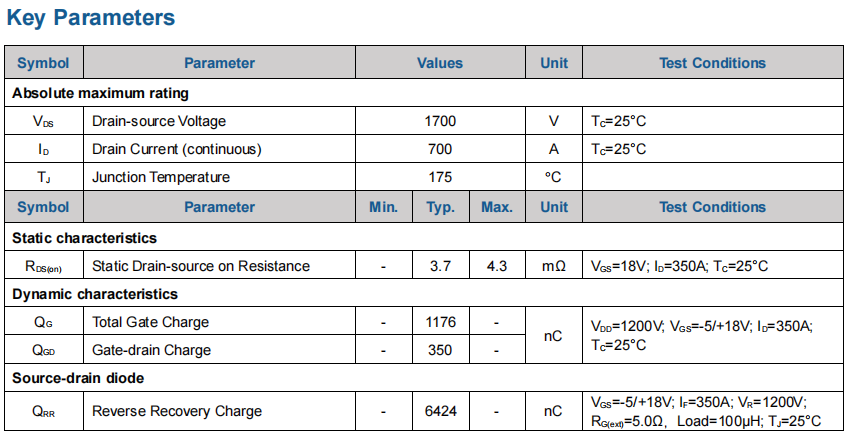Viewport: 848px width, 434px height.
Task: Select the Dynamic characteristics section title
Action: coord(95,294)
